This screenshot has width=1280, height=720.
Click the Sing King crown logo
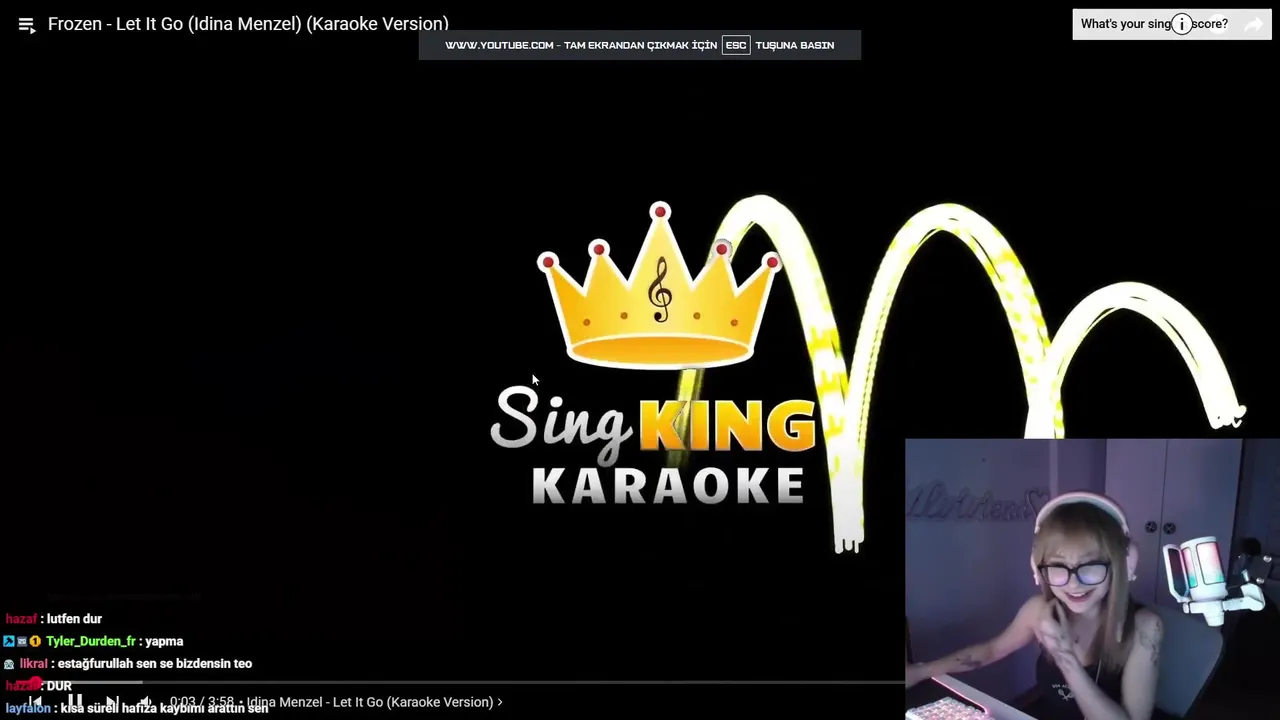[660, 286]
